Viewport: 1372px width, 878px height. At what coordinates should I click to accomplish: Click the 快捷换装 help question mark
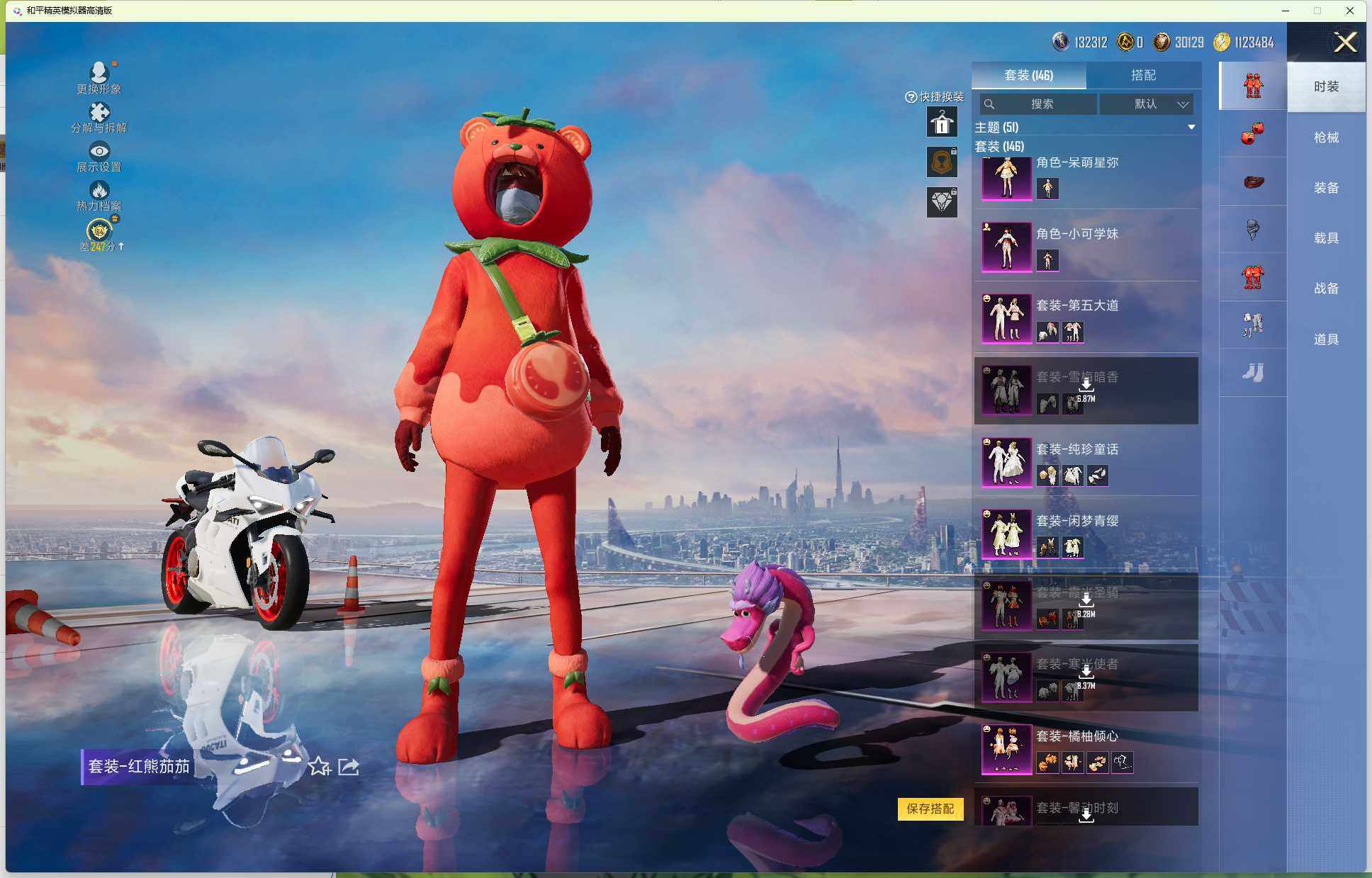tap(911, 97)
